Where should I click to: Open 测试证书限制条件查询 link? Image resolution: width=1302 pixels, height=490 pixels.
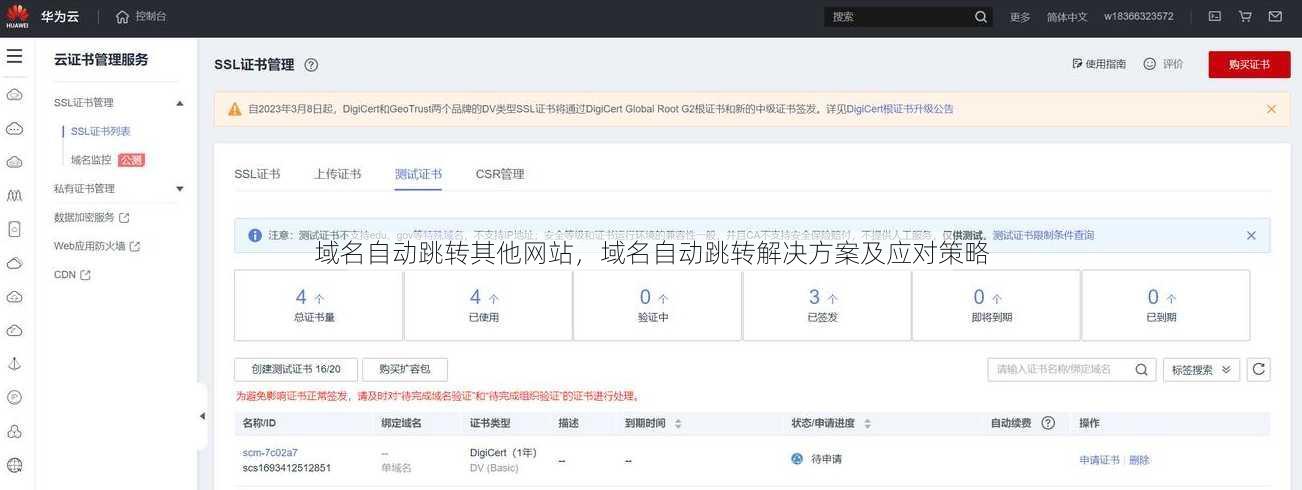1043,235
